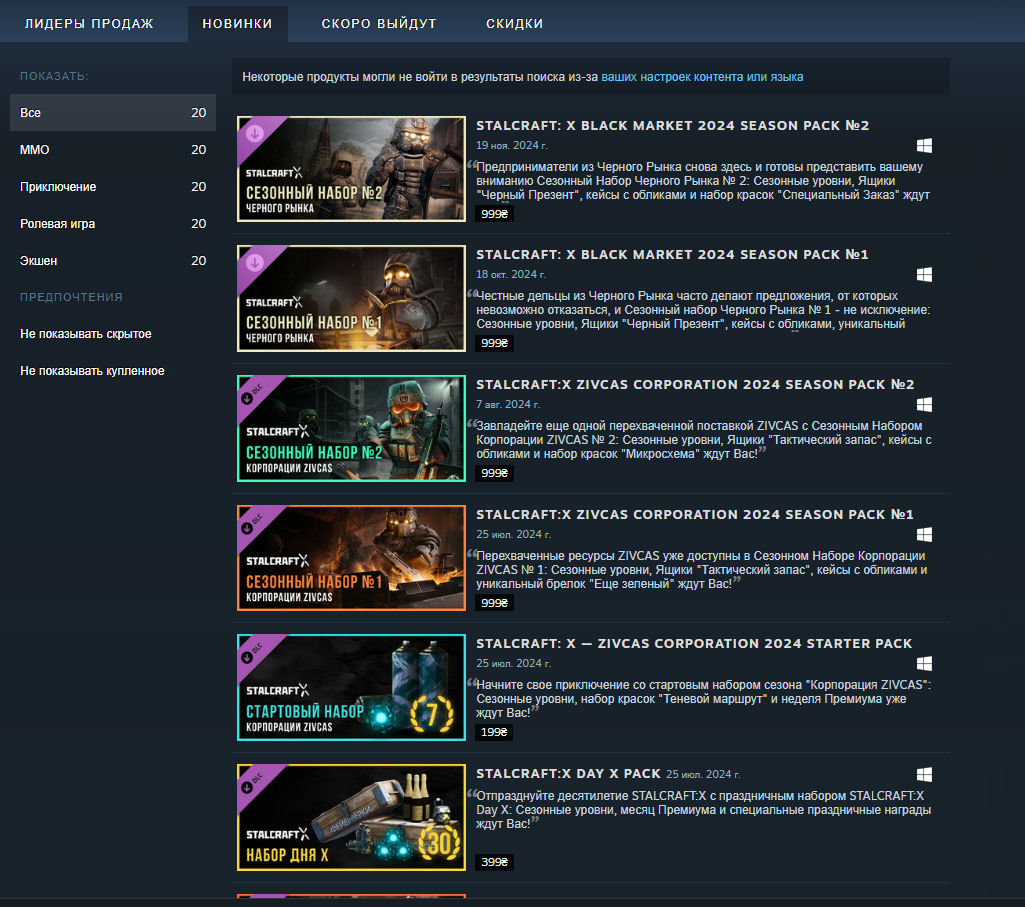Image resolution: width=1025 pixels, height=907 pixels.
Task: Open ZIVCAS Starter Pack thumbnail
Action: click(x=352, y=687)
